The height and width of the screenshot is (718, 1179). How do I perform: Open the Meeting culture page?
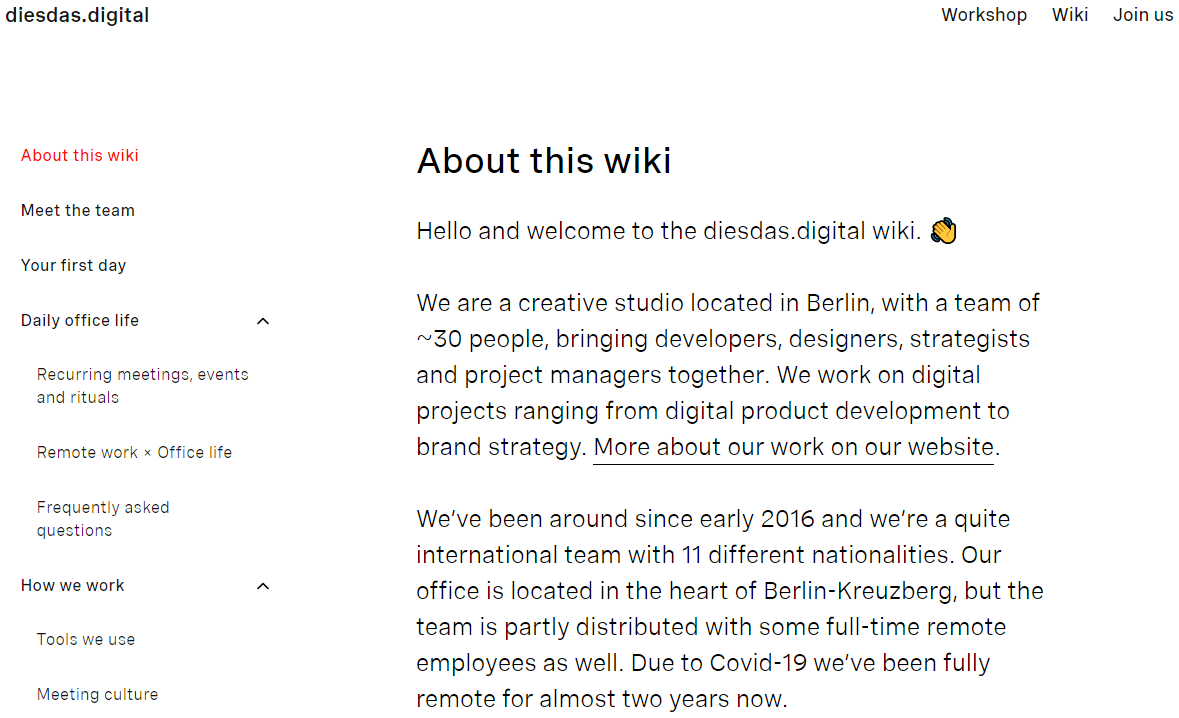coord(97,694)
